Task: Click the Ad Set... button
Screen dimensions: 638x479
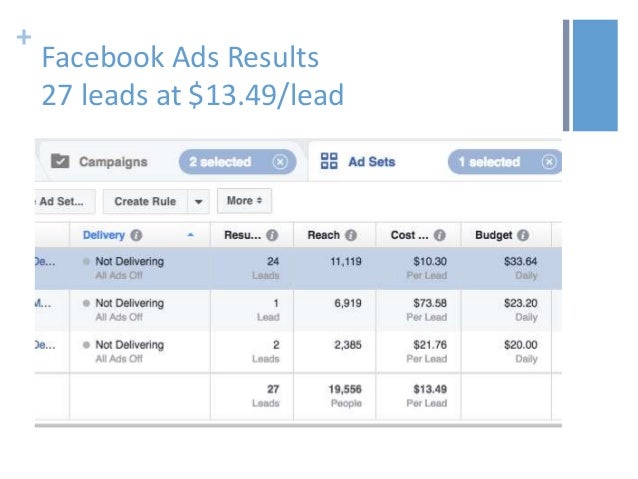Action: coord(65,201)
